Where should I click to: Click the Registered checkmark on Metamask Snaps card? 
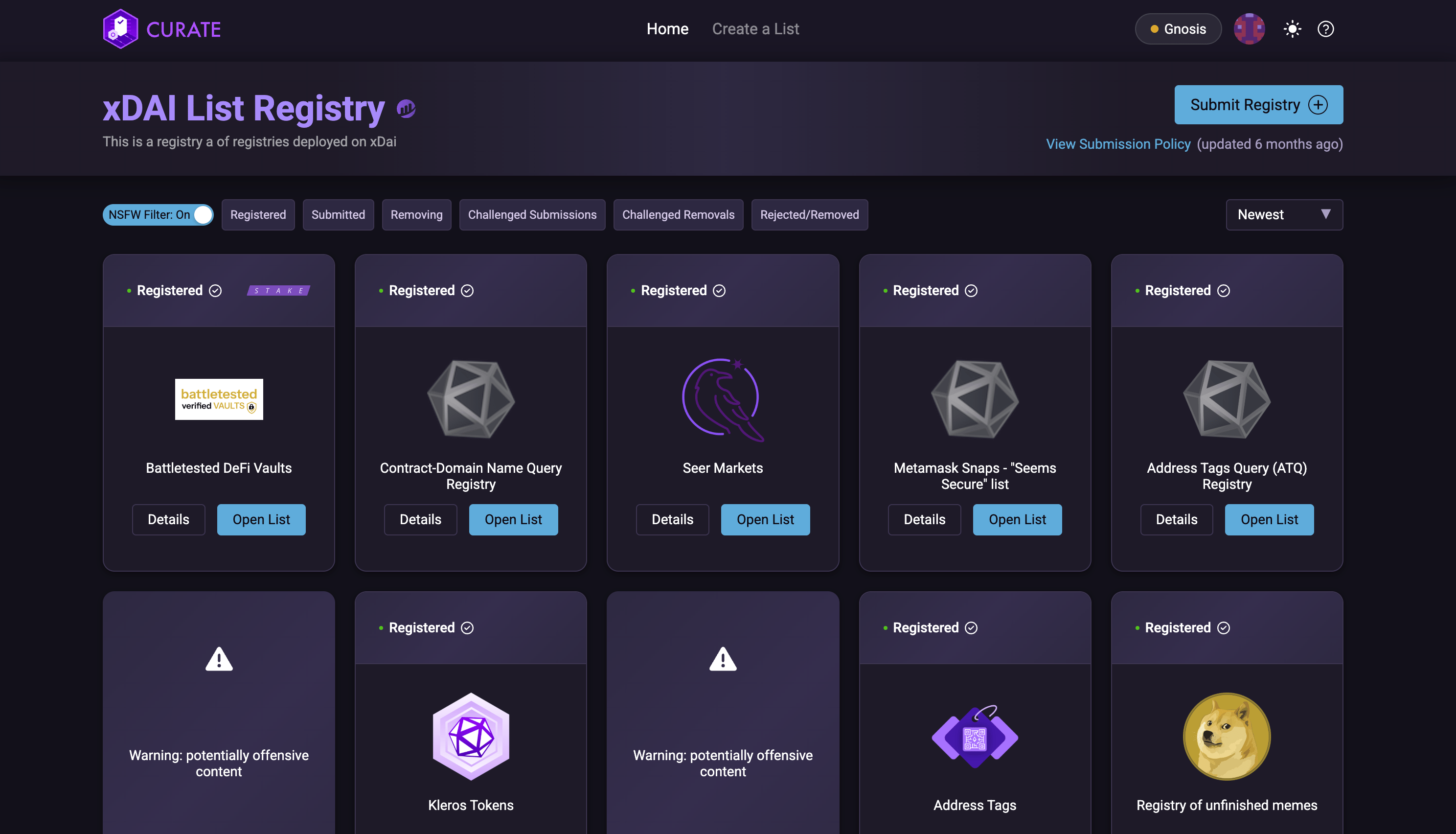tap(971, 291)
